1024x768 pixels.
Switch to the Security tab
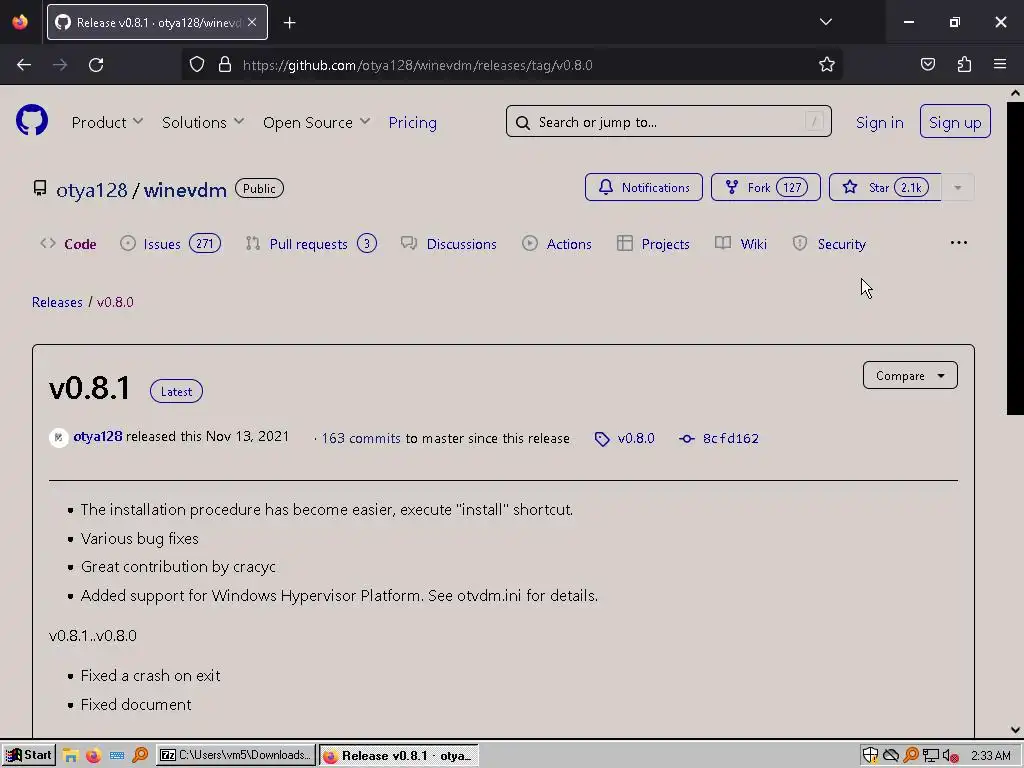click(828, 244)
